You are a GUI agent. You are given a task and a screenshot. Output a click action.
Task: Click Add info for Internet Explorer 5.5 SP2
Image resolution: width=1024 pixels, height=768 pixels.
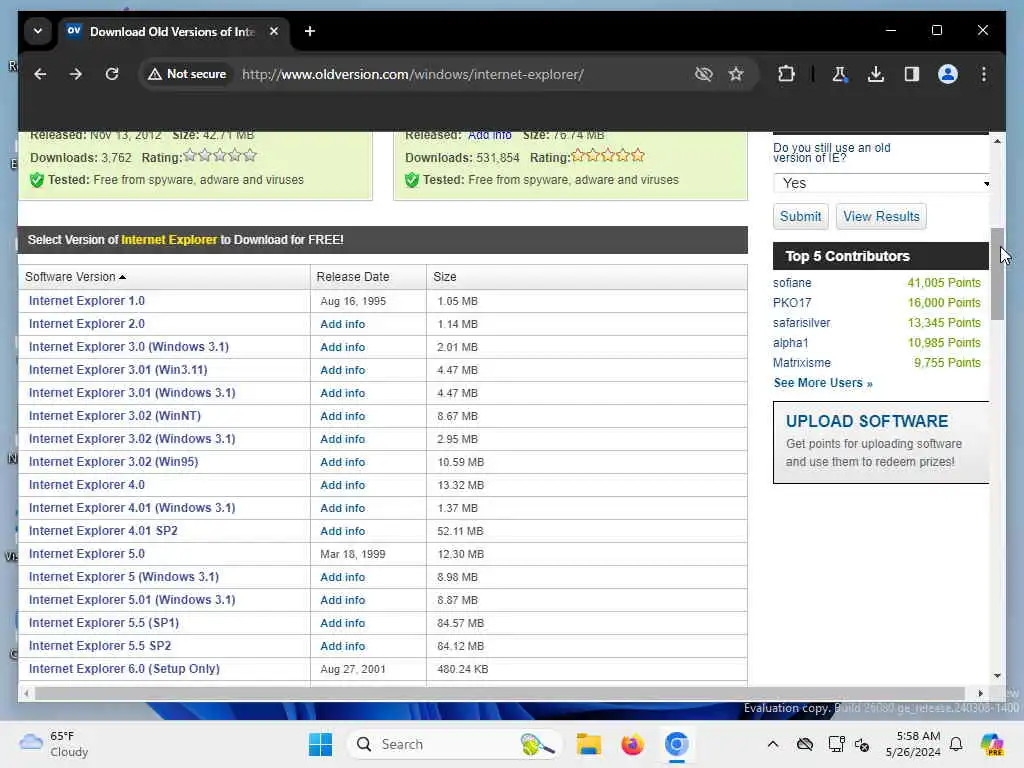click(x=343, y=646)
